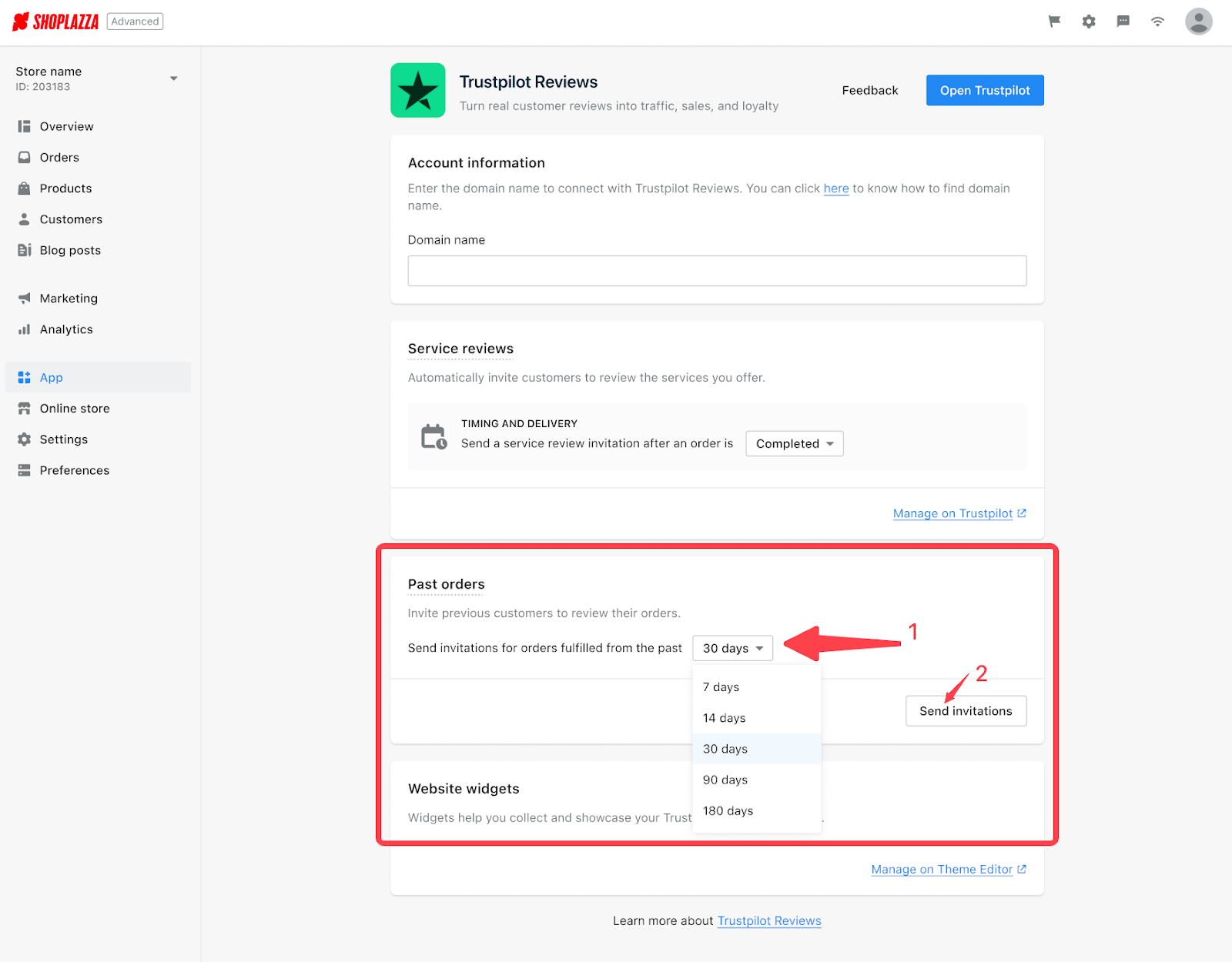Open the flag notifications icon
The image size is (1232, 962).
(1055, 22)
